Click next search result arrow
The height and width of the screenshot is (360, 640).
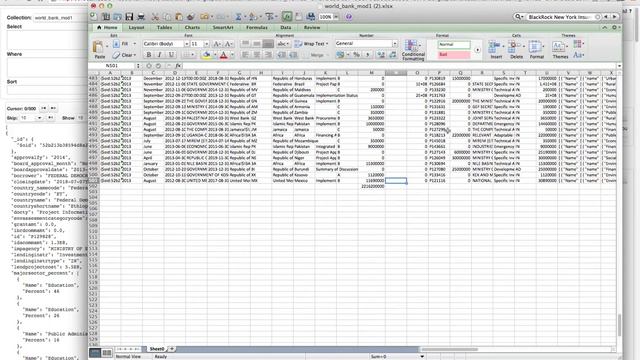(x=614, y=17)
